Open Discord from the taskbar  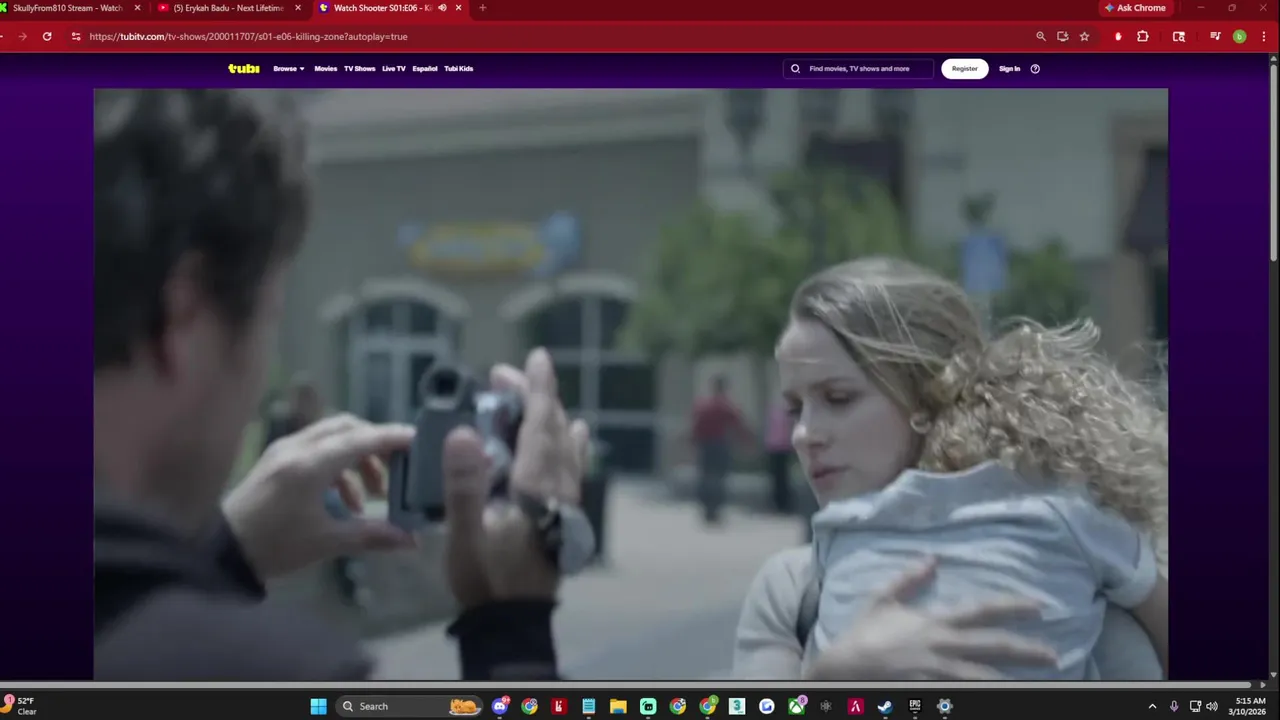coord(500,706)
